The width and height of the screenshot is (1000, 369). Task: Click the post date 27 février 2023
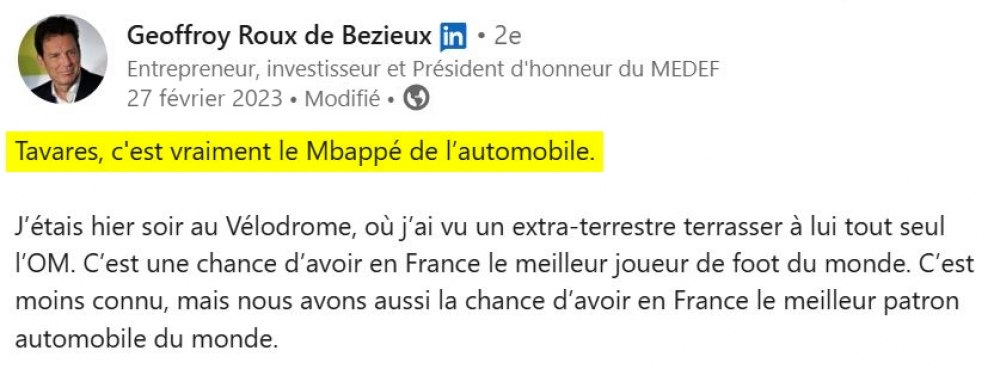(x=205, y=99)
